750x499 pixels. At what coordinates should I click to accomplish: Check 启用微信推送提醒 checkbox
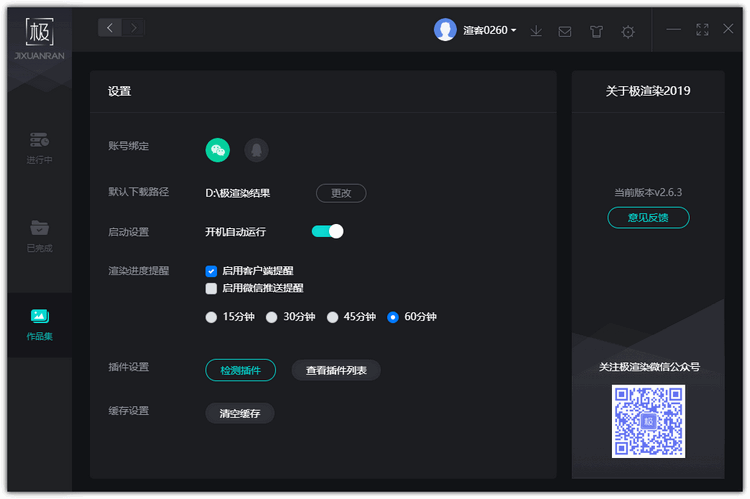[211, 288]
